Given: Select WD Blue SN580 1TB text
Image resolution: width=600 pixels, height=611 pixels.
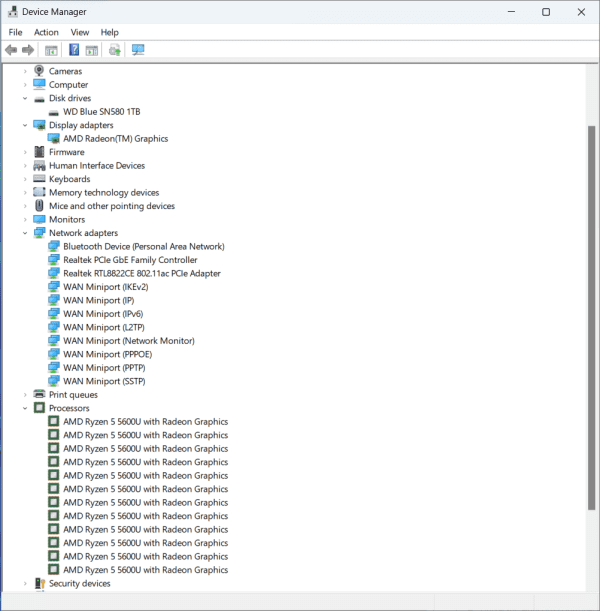Looking at the screenshot, I should [102, 112].
